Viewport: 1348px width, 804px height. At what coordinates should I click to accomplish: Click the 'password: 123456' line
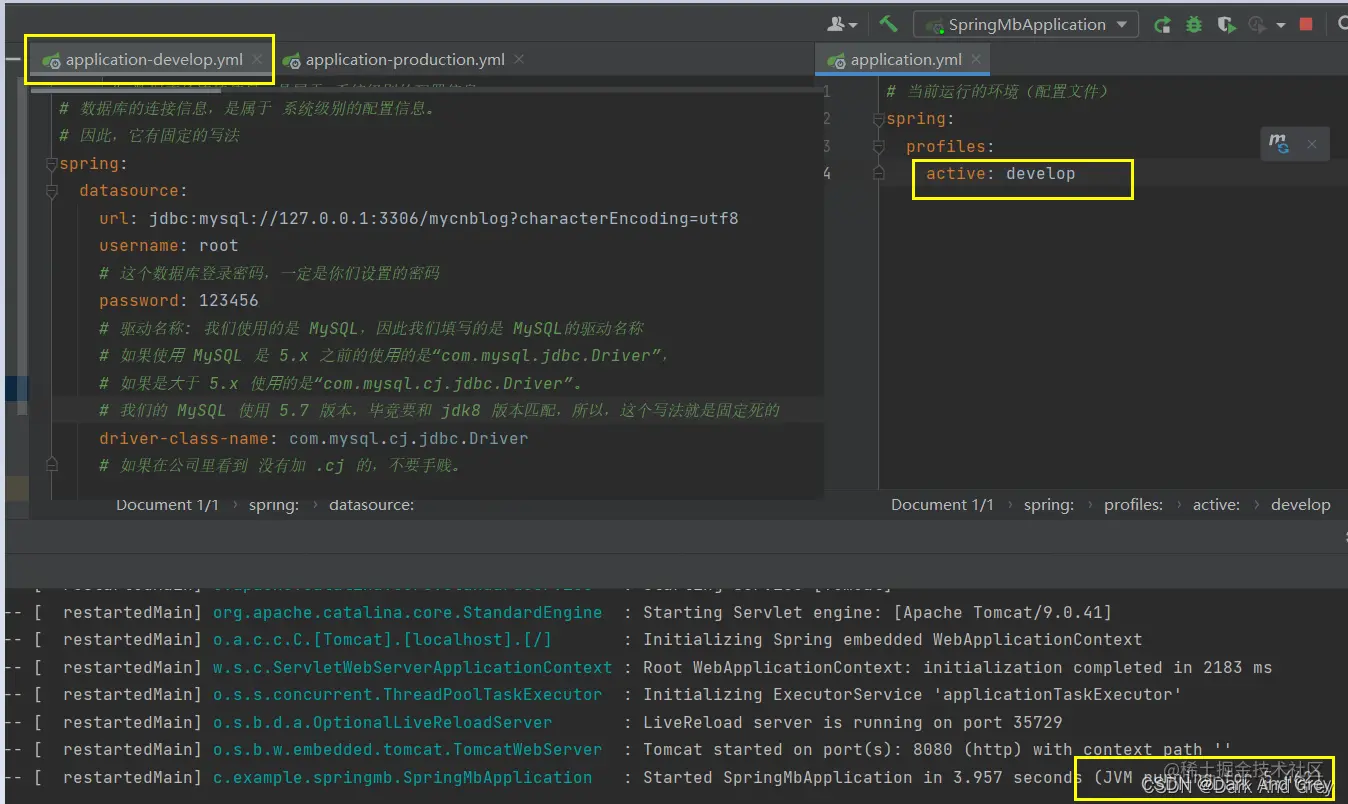pos(178,300)
